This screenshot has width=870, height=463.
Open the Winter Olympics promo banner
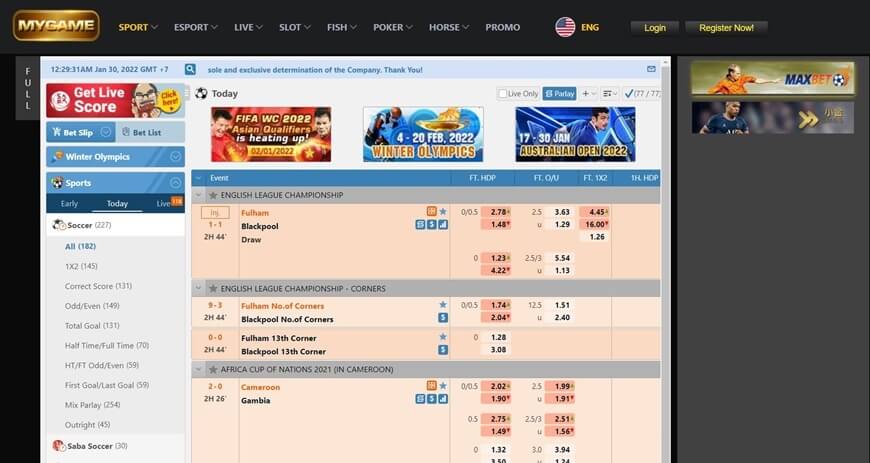pyautogui.click(x=423, y=134)
